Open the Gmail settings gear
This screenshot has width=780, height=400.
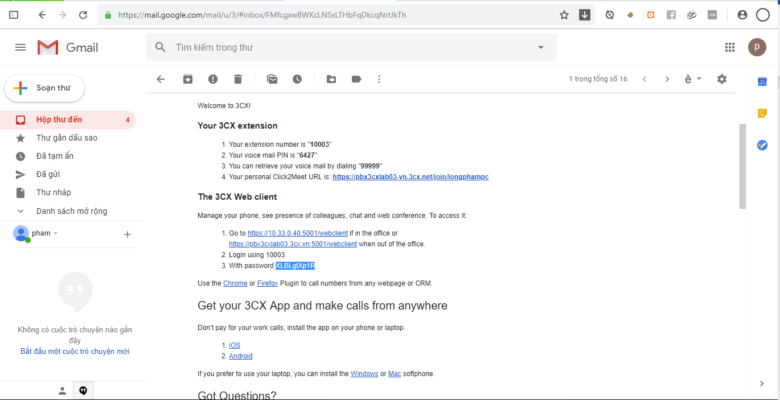[x=722, y=79]
